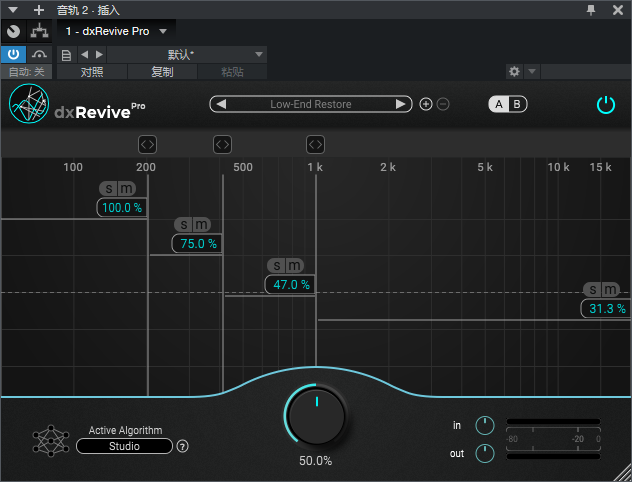Click the 自动: 关 automation button
632x482 pixels.
pos(26,72)
